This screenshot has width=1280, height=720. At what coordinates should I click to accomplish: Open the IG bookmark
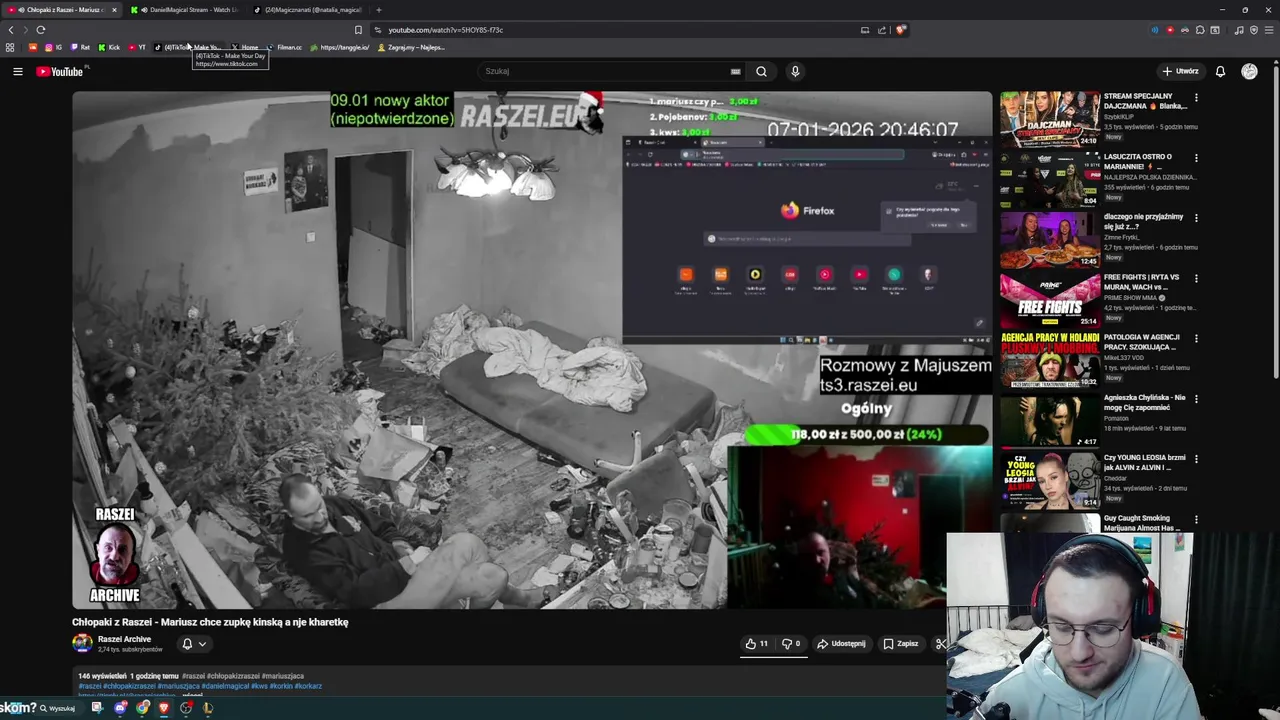tap(53, 47)
